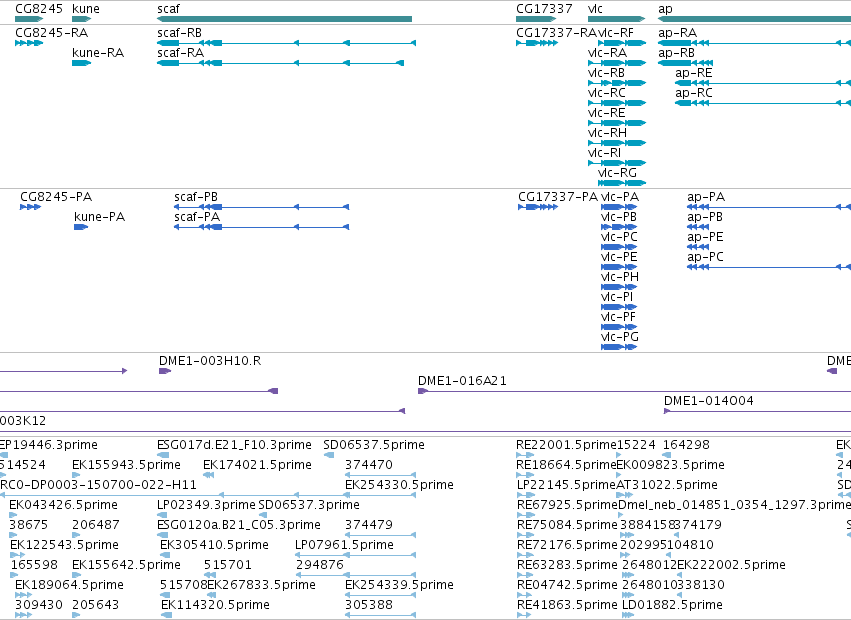Screen dimensions: 851x620
Task: Select protein vlc-PG
Action: 619,347
